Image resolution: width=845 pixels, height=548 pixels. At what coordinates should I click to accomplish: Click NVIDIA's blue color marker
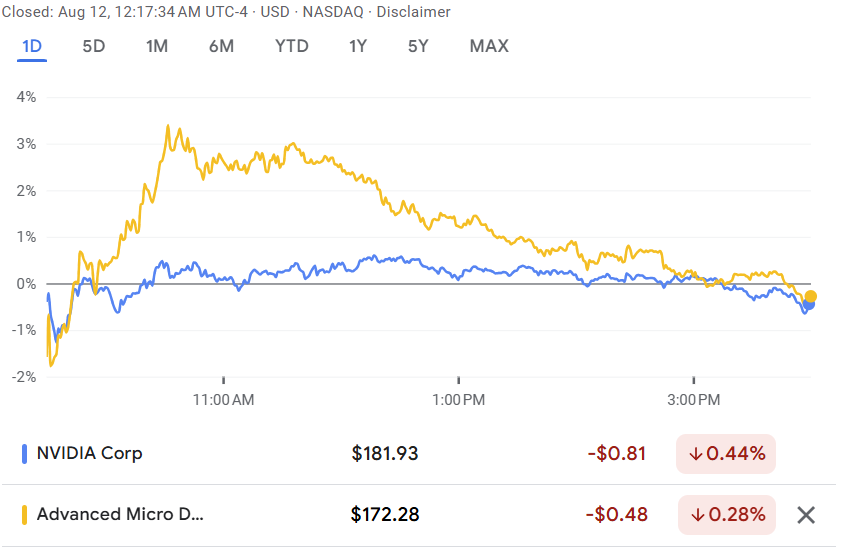(x=24, y=453)
